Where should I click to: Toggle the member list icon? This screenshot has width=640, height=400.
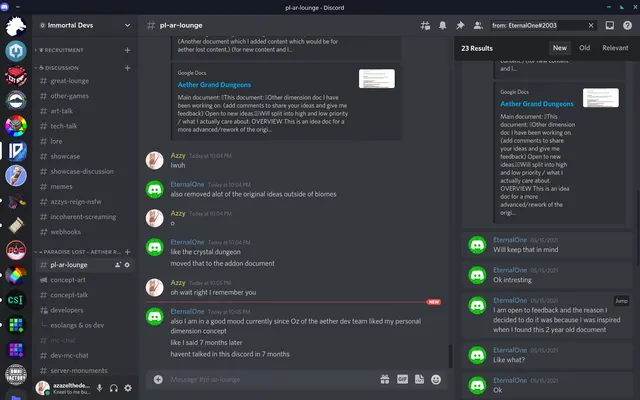tap(478, 25)
